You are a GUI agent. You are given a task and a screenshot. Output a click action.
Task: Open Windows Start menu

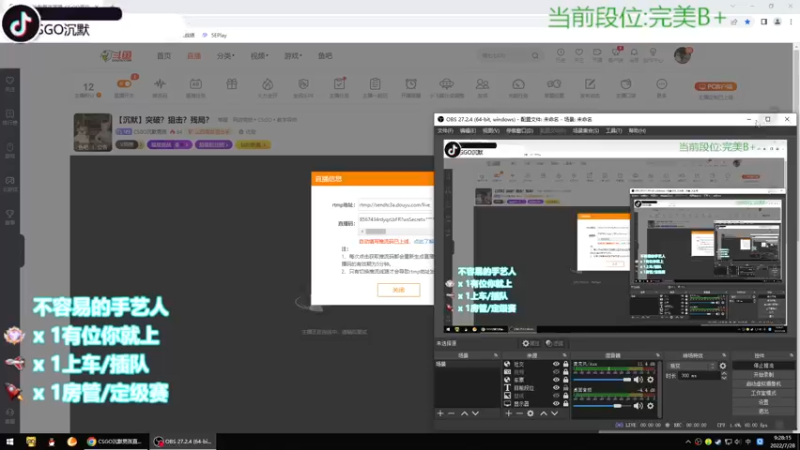[10, 442]
